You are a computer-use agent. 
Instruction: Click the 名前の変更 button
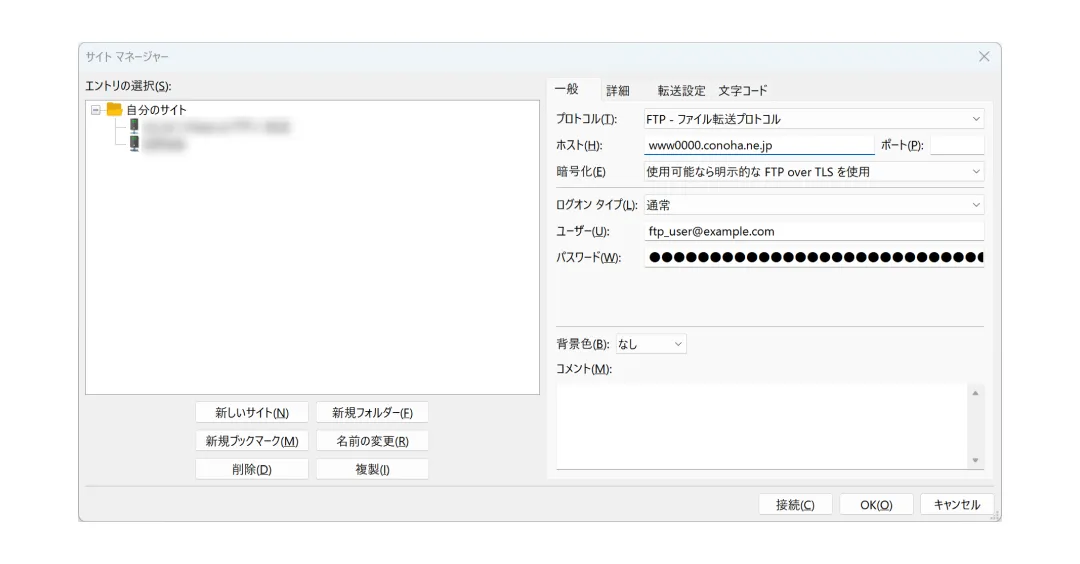(x=373, y=441)
